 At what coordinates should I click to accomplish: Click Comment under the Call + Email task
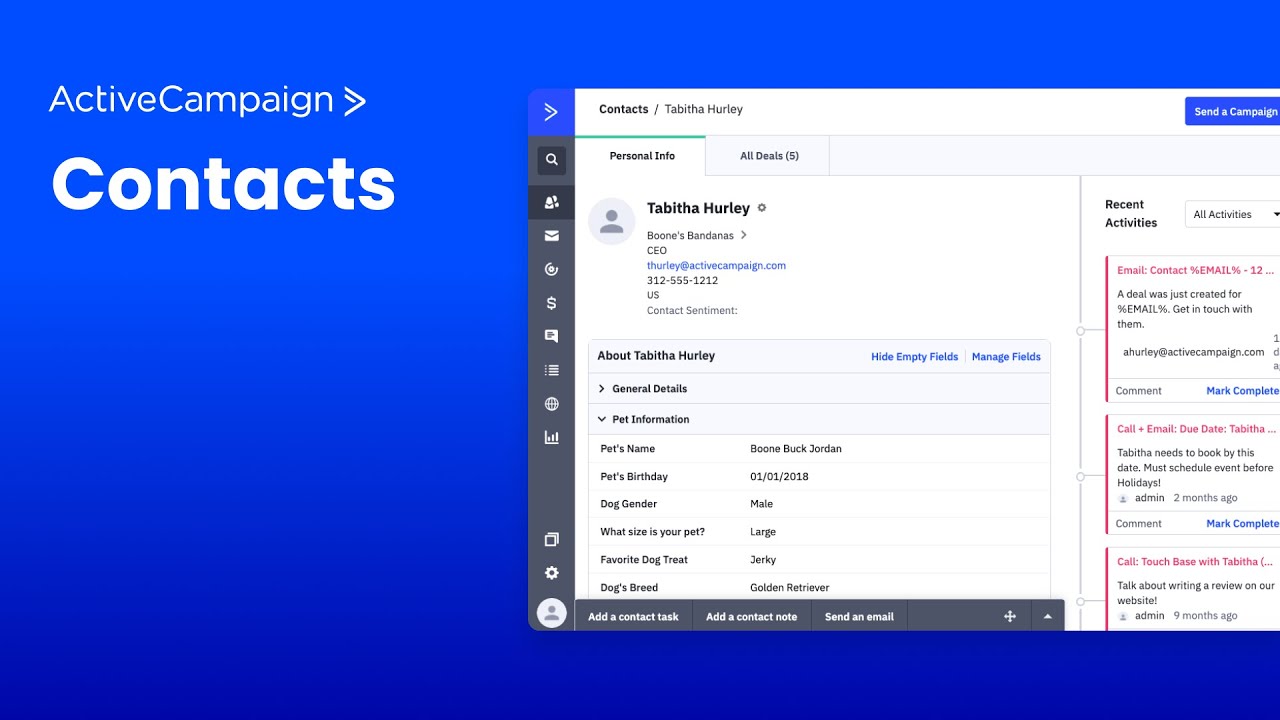[x=1138, y=524]
